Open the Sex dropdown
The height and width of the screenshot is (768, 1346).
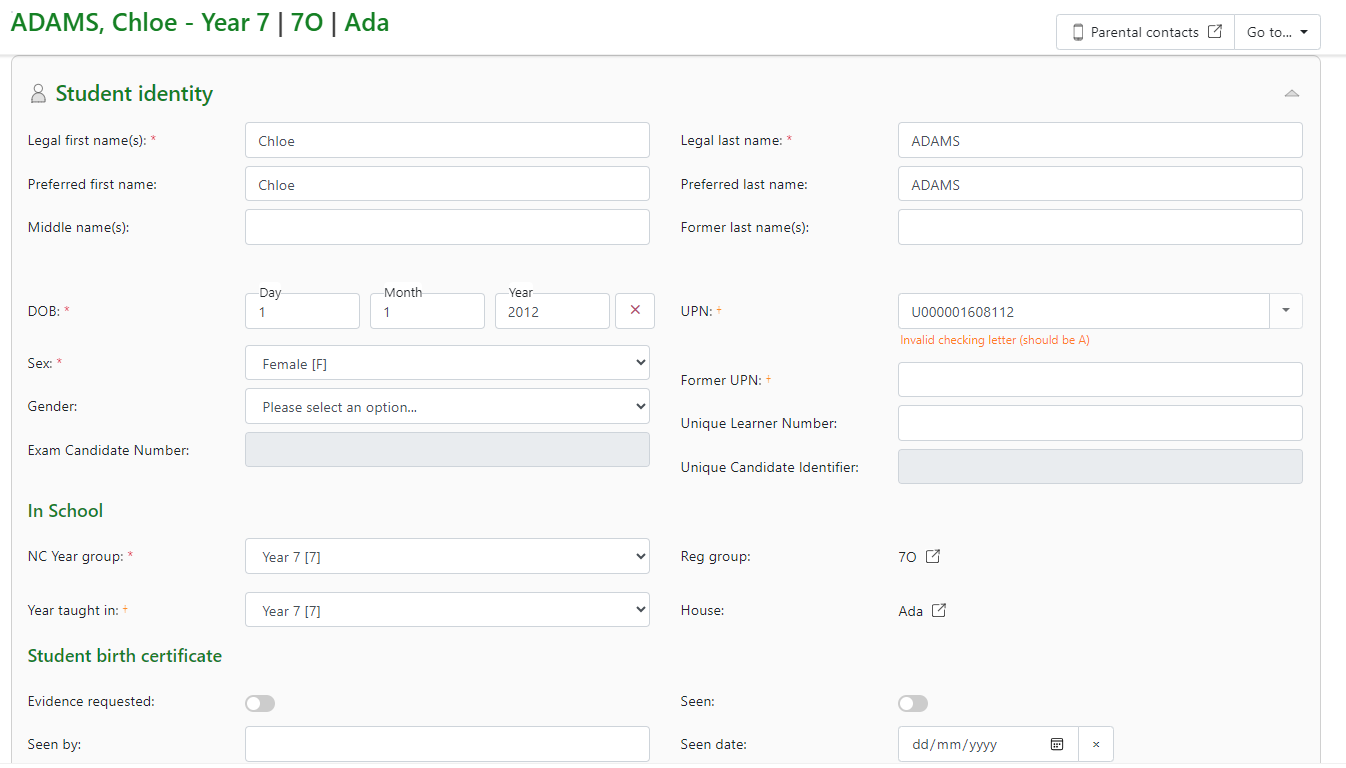pyautogui.click(x=447, y=363)
